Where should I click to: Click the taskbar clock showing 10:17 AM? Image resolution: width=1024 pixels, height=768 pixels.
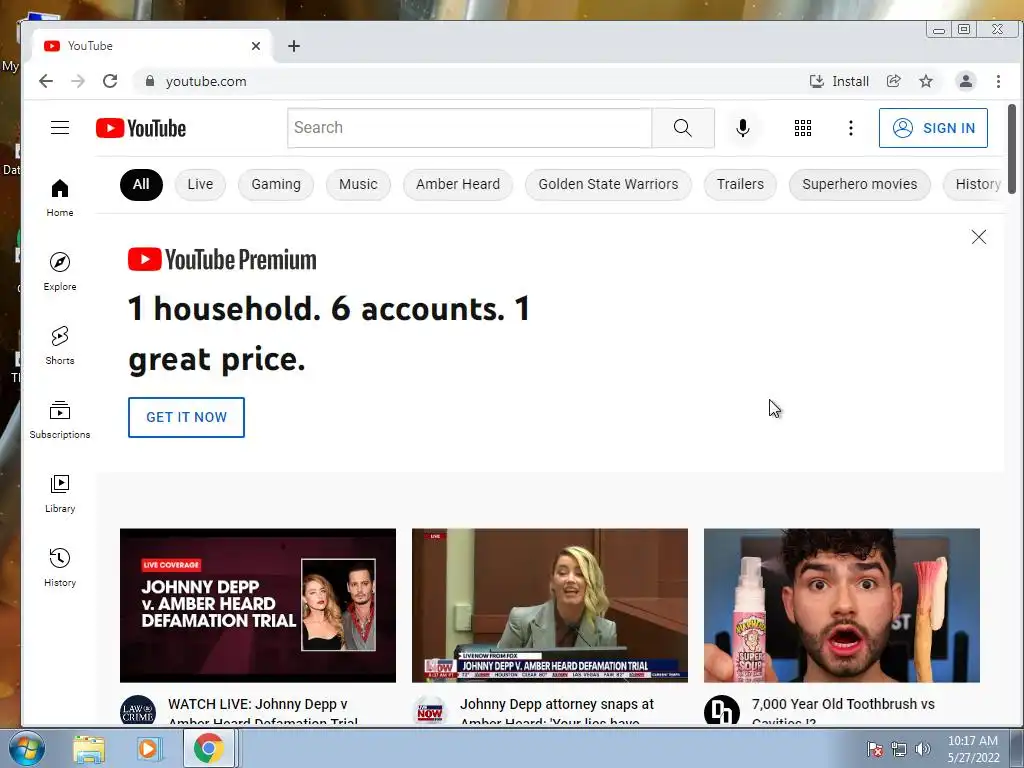point(973,749)
